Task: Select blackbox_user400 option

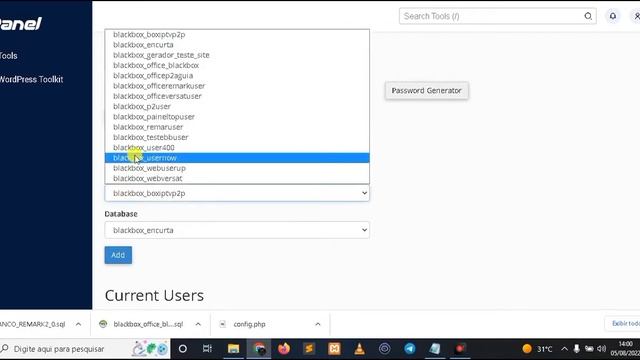Action: point(237,147)
